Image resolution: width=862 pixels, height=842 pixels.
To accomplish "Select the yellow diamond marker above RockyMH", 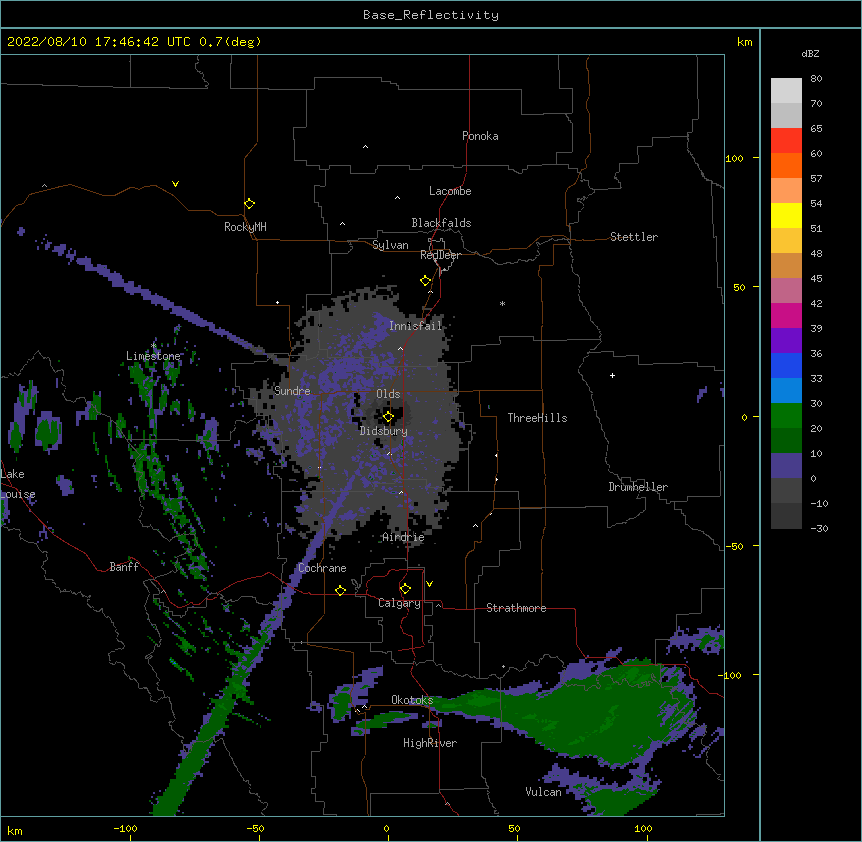I will pos(250,204).
